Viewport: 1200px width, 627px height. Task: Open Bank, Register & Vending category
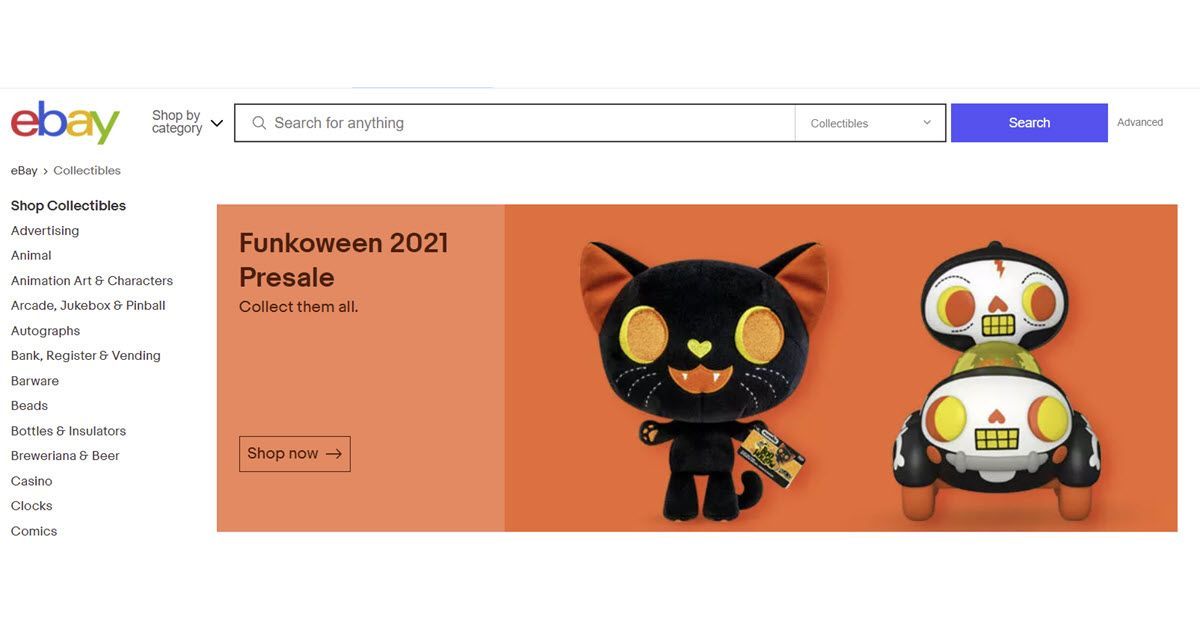coord(86,356)
